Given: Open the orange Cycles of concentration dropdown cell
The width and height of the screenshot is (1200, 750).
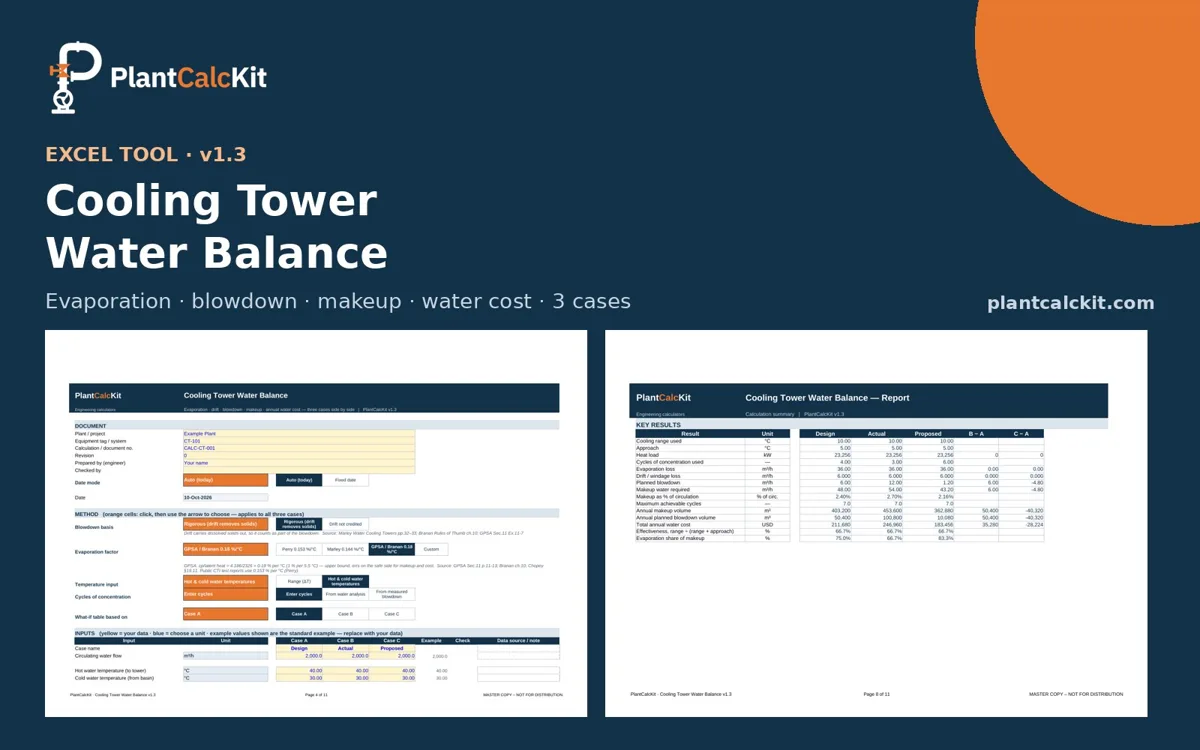Looking at the screenshot, I should [225, 594].
